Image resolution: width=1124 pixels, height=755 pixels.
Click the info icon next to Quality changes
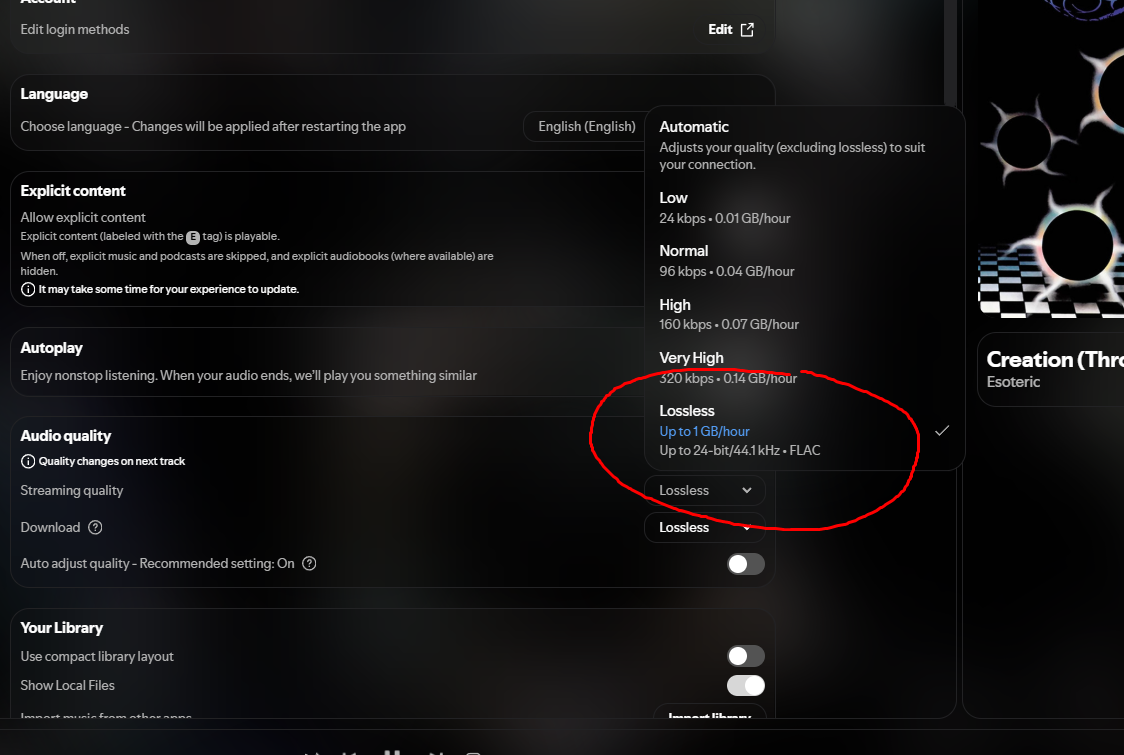click(x=28, y=461)
